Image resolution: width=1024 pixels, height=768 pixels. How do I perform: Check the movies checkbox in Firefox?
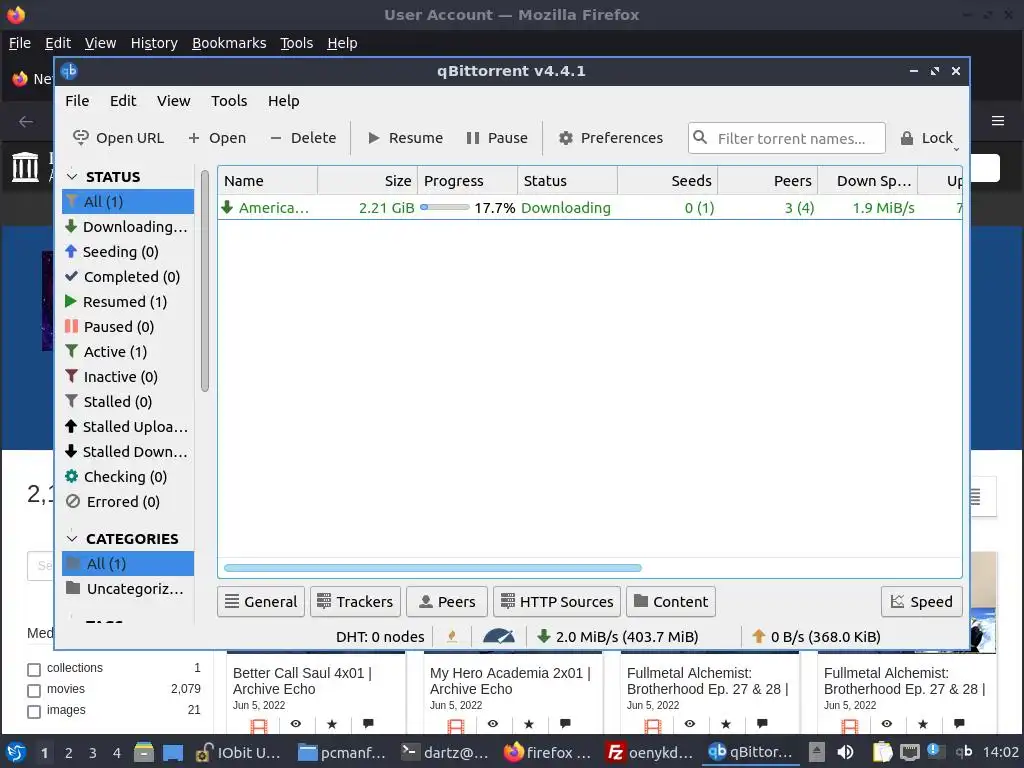[34, 690]
